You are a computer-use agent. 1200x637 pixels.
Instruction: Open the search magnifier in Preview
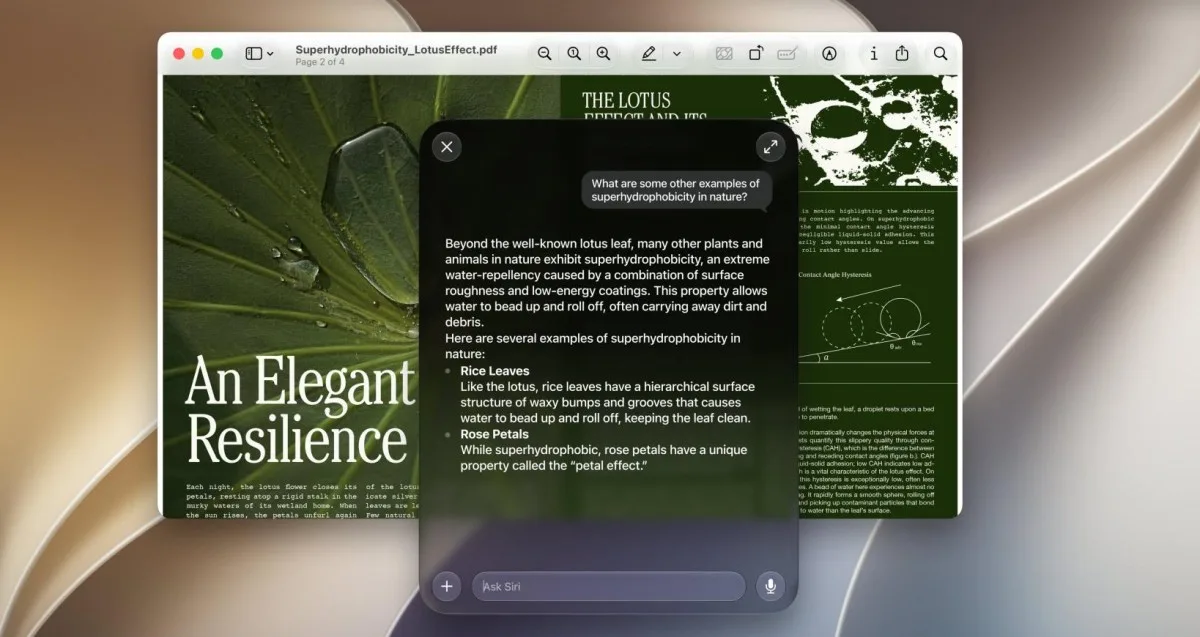tap(940, 54)
